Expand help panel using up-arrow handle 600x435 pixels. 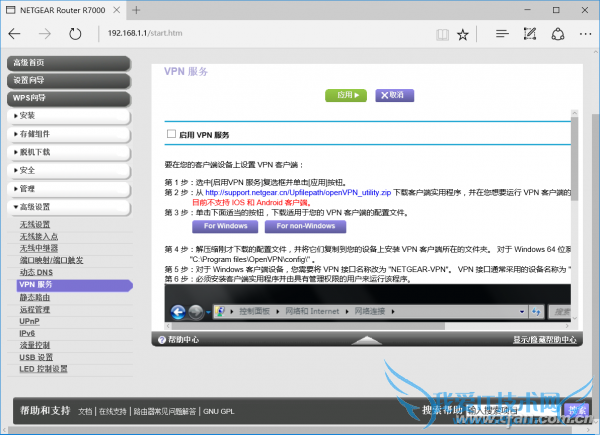pos(366,340)
